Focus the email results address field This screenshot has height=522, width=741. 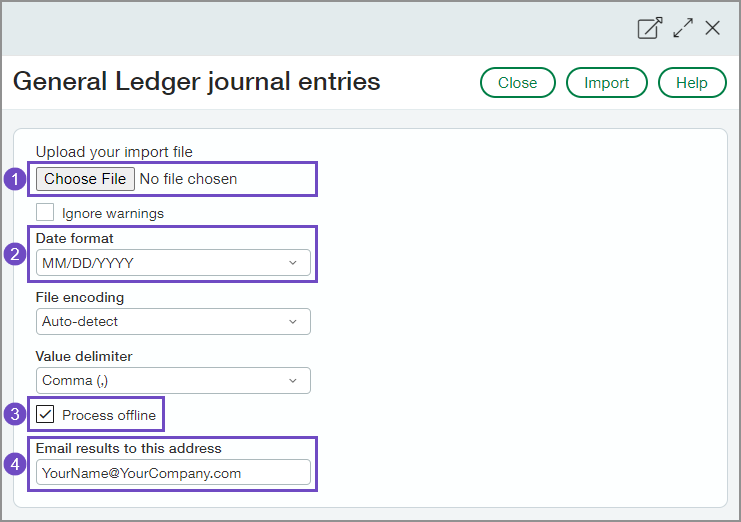click(173, 473)
